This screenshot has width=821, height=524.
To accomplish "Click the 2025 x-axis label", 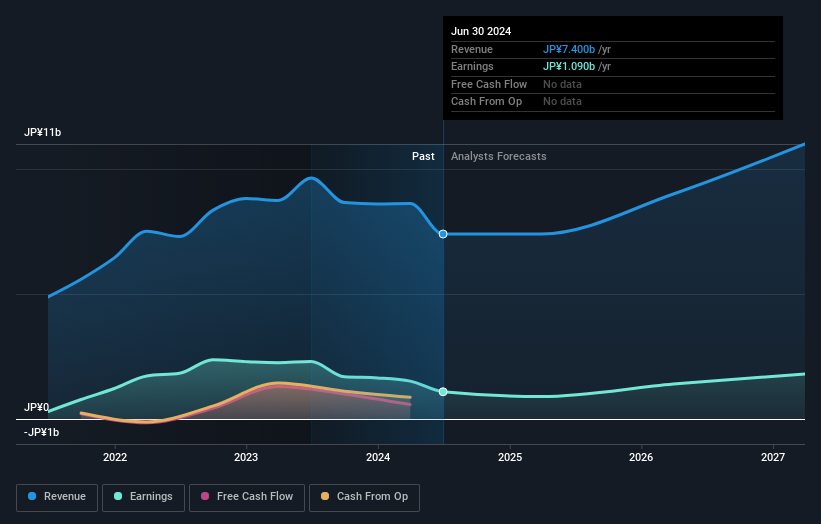I will click(x=510, y=457).
